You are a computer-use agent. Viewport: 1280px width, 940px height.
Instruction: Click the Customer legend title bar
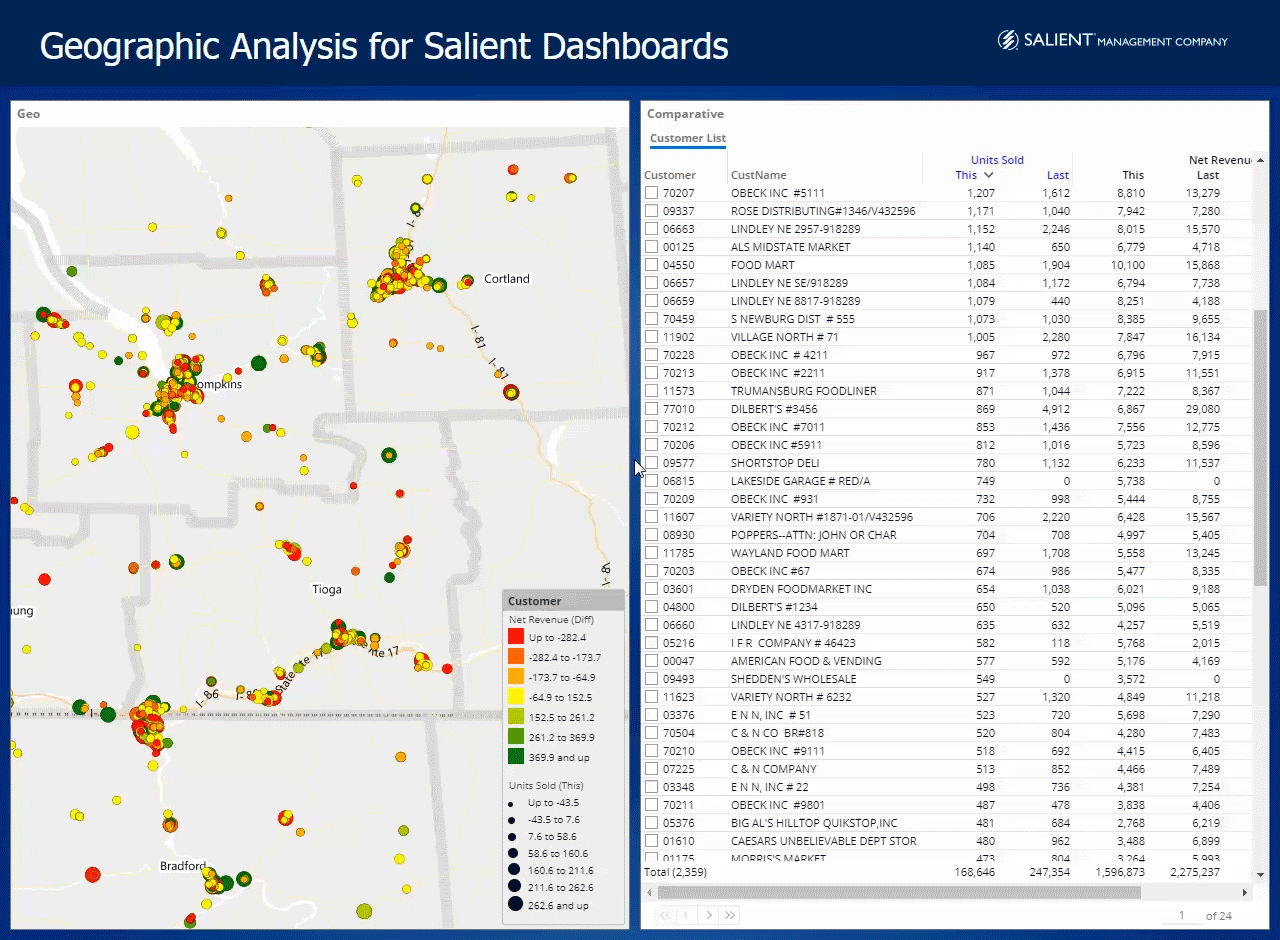click(563, 601)
